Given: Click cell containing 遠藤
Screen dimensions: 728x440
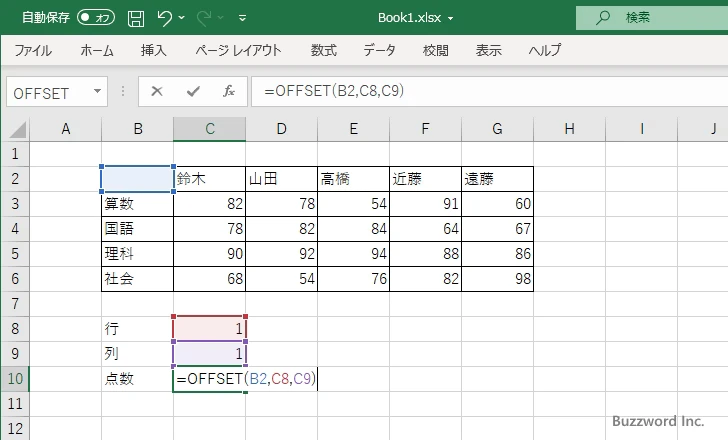Looking at the screenshot, I should (497, 179).
